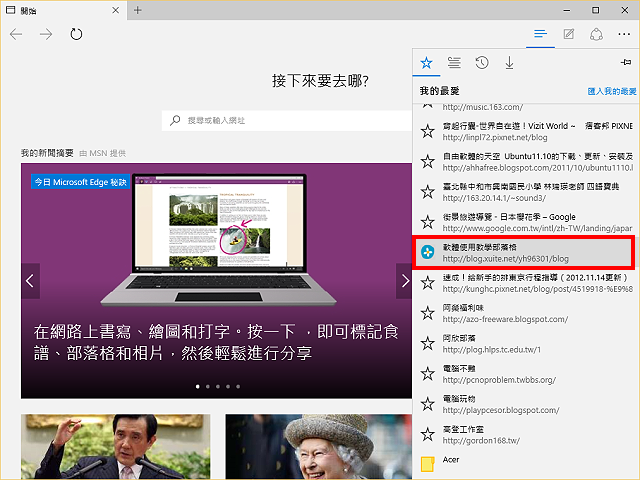Open favorite linpl72.pixnet.net/blog
Viewport: 642px width, 487px height.
click(526, 131)
